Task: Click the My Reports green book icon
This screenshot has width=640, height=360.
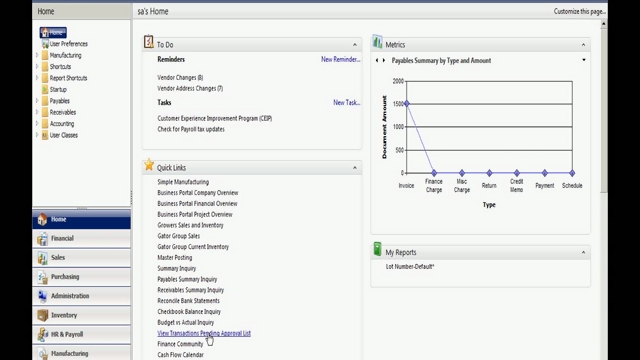Action: point(378,249)
